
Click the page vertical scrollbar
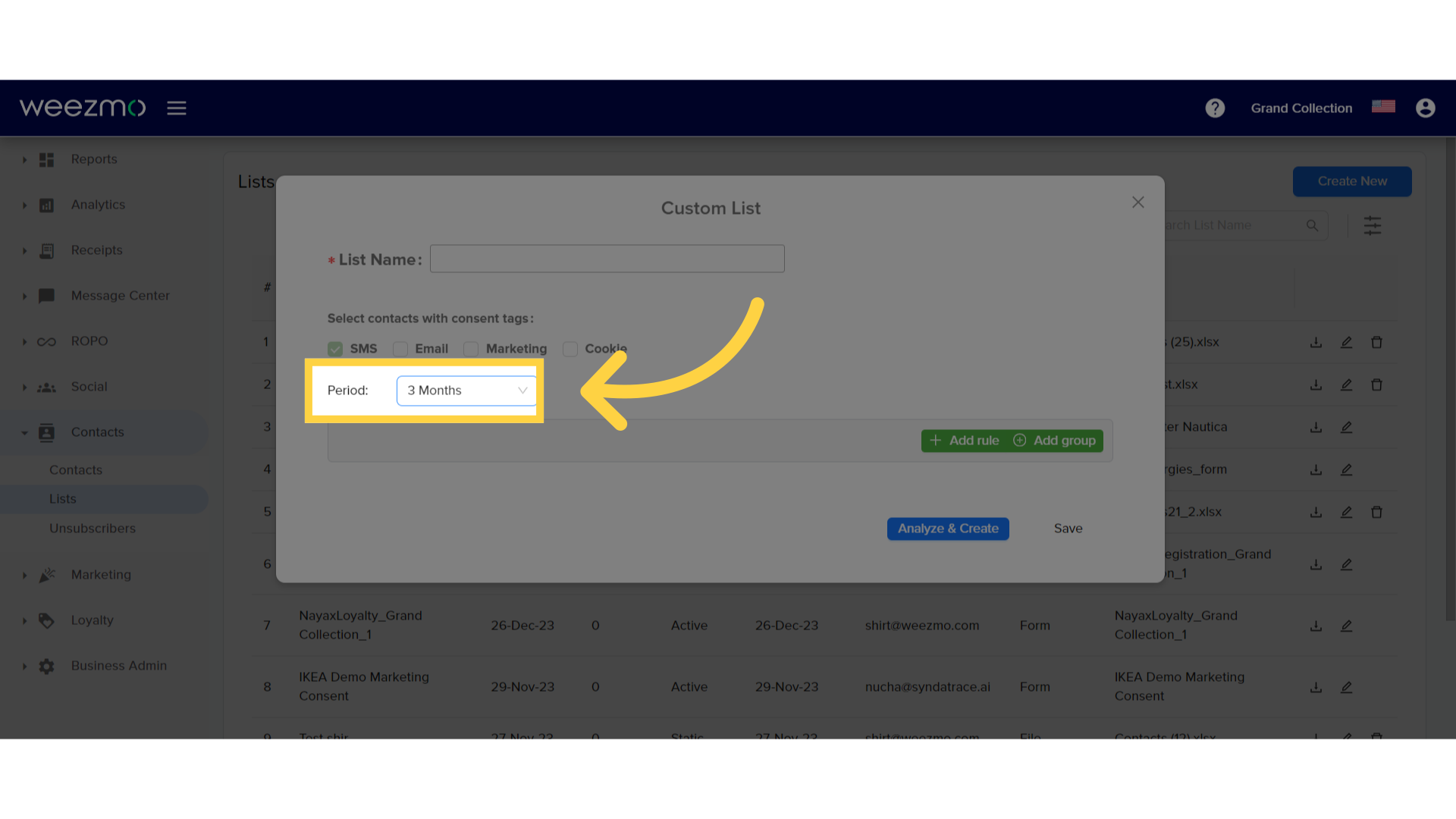tap(1451, 379)
